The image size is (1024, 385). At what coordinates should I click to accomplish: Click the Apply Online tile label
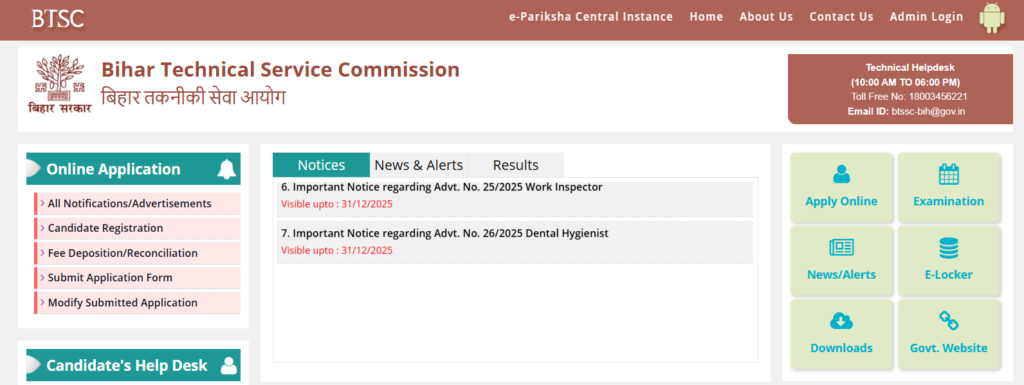click(841, 201)
